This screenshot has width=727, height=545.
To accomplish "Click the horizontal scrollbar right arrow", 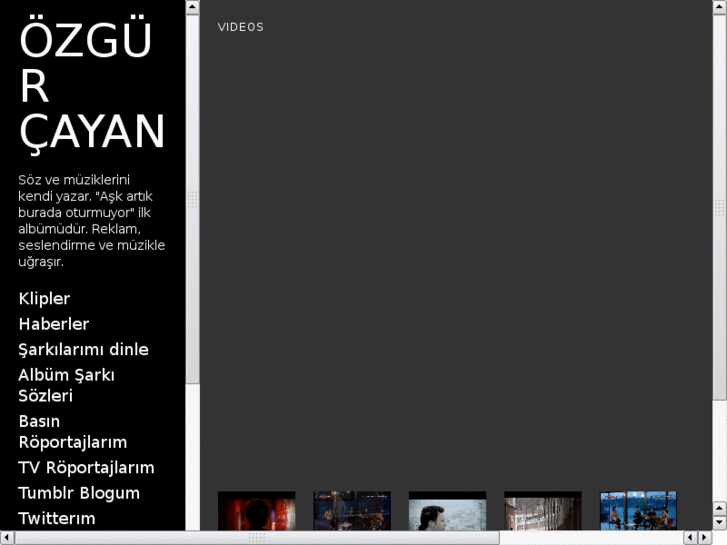I will 705,538.
